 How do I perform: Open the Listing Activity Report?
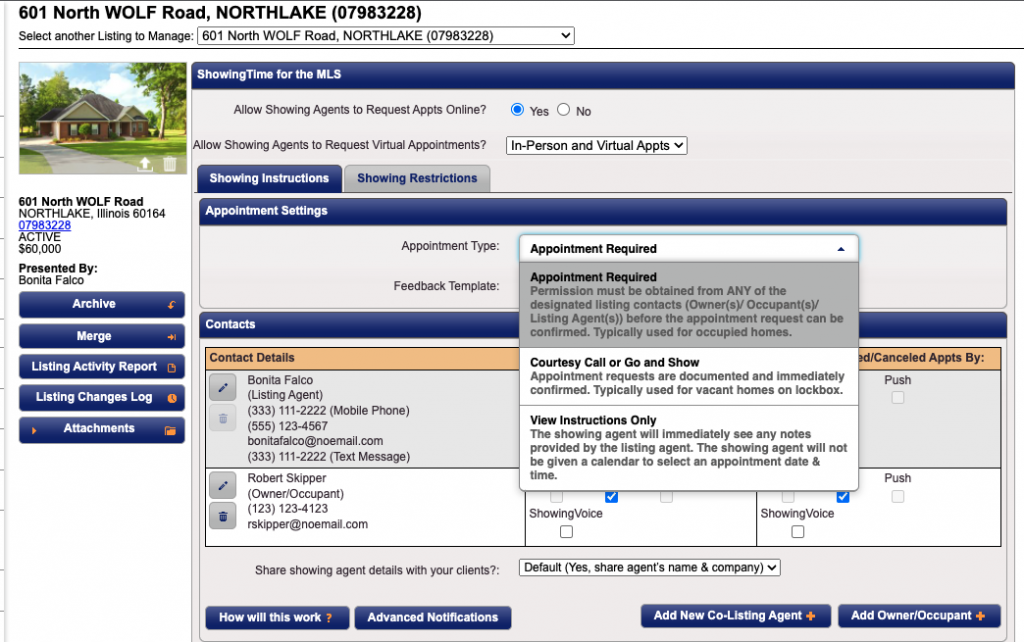click(102, 367)
